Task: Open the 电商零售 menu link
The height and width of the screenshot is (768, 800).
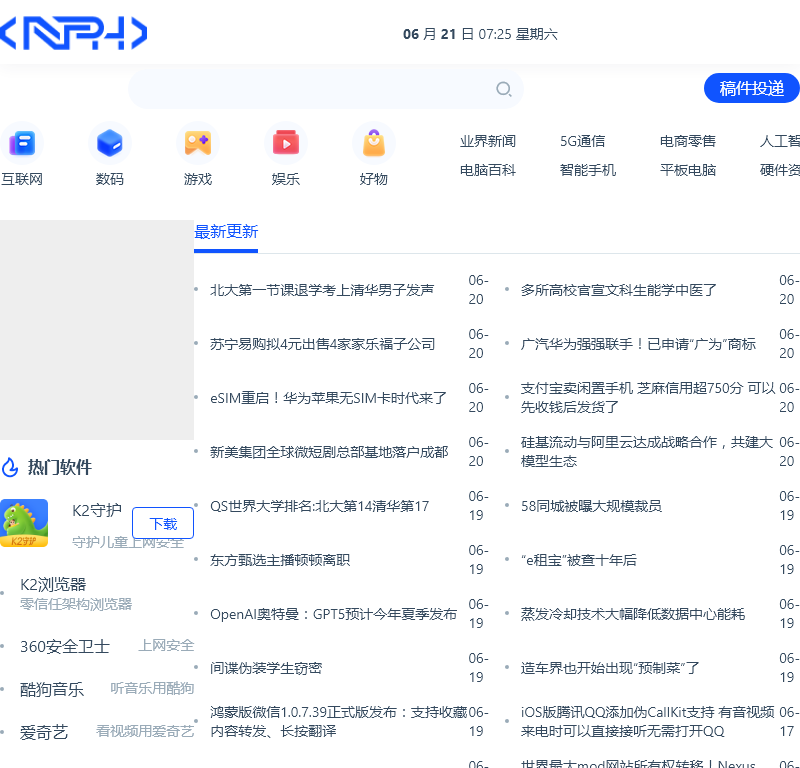Action: click(x=688, y=141)
